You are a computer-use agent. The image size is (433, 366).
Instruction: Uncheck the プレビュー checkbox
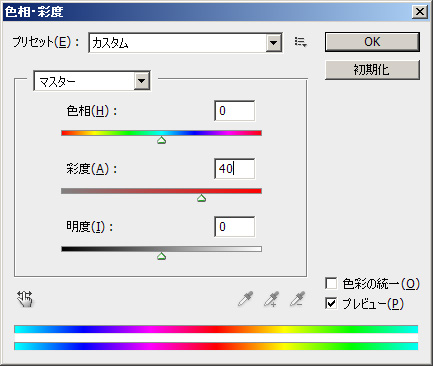(331, 303)
